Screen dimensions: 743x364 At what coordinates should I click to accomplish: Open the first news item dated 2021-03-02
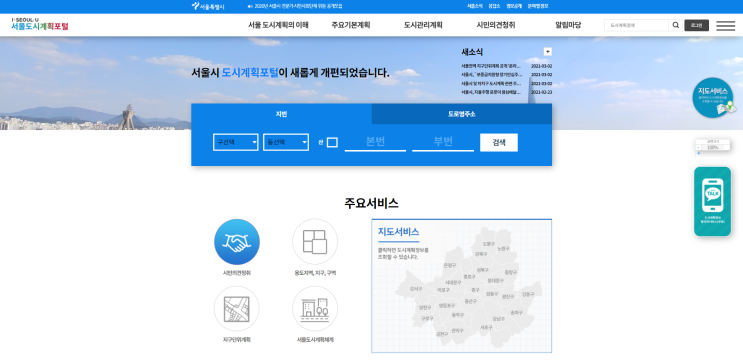click(x=506, y=66)
